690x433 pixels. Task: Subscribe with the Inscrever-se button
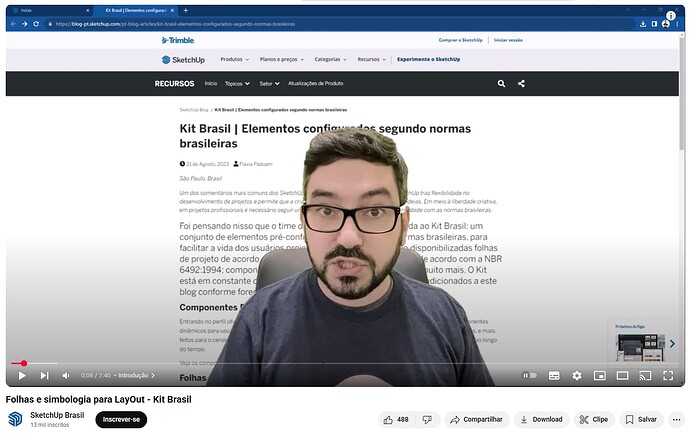point(121,419)
